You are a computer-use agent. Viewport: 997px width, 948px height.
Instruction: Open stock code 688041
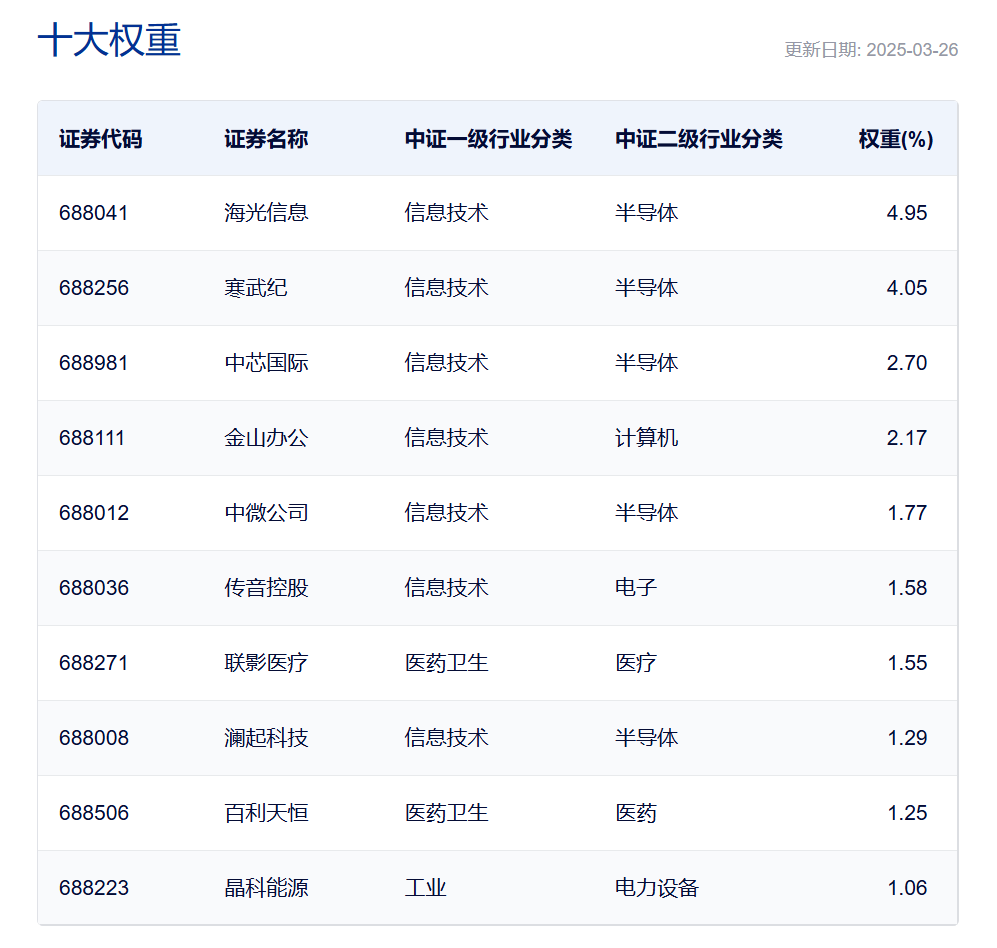[93, 213]
